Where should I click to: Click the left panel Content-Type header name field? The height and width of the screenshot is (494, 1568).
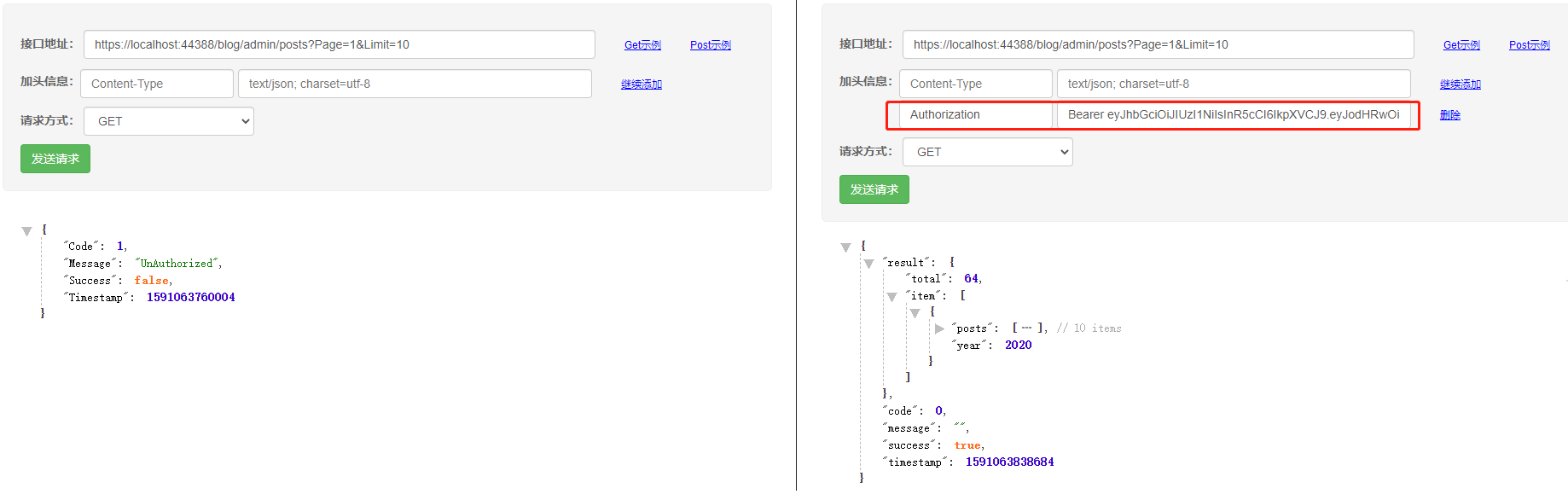point(157,84)
